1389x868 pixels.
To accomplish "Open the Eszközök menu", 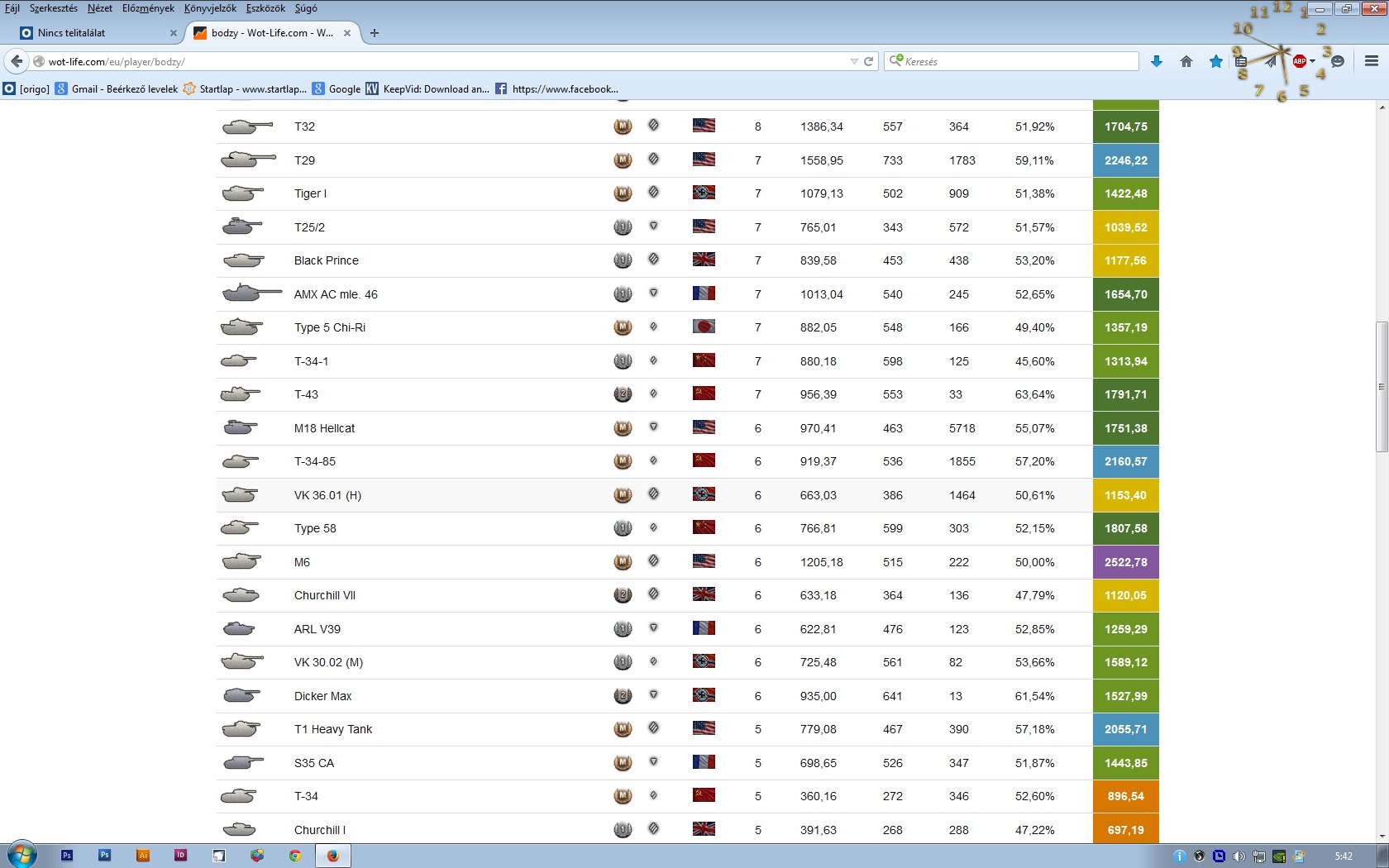I will pos(265,8).
